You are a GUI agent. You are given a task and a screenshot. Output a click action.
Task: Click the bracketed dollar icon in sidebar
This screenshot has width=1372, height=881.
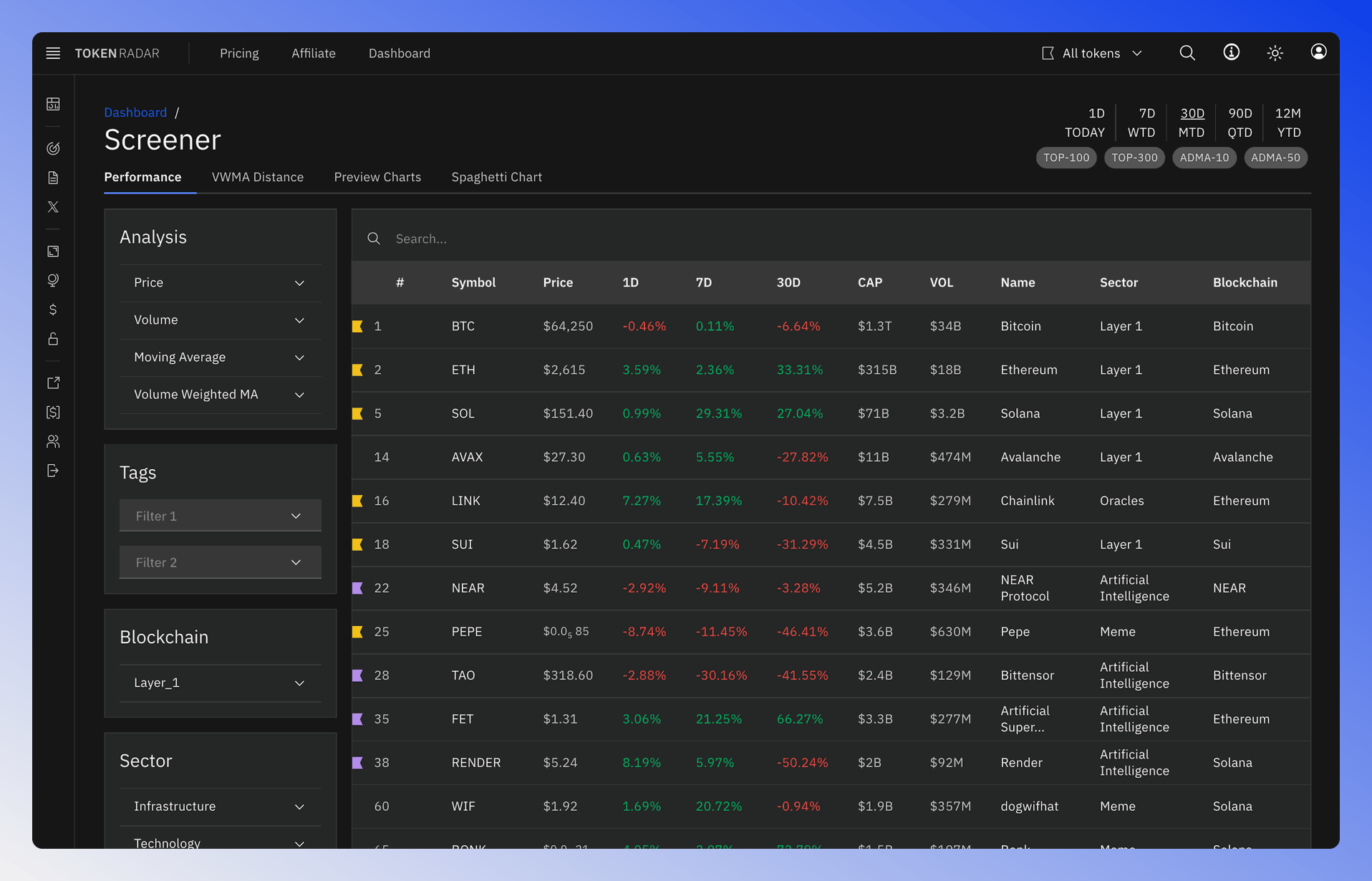click(53, 412)
